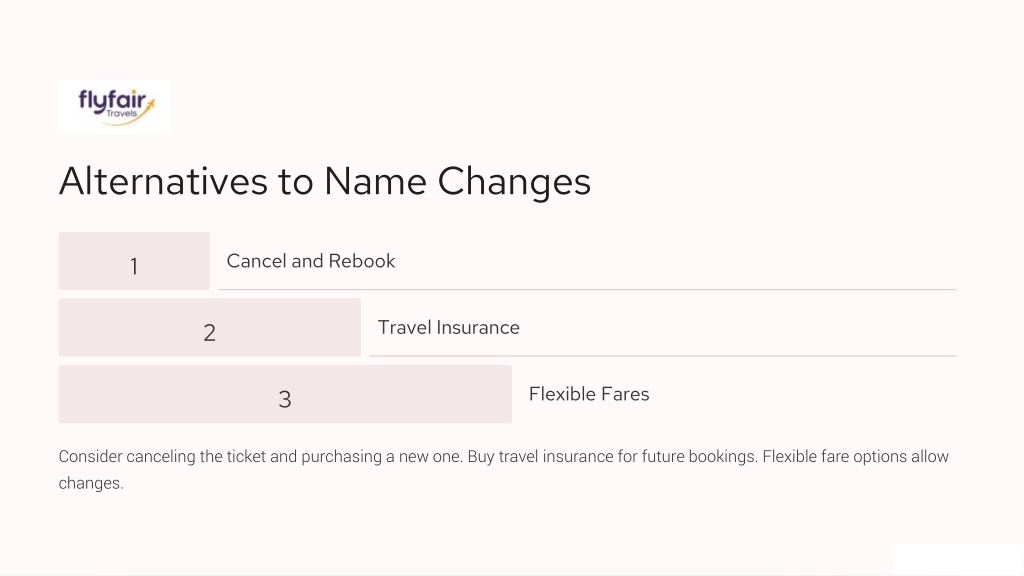Click the white rectangle in the bottom corner
1024x576 pixels.
pyautogui.click(x=958, y=559)
